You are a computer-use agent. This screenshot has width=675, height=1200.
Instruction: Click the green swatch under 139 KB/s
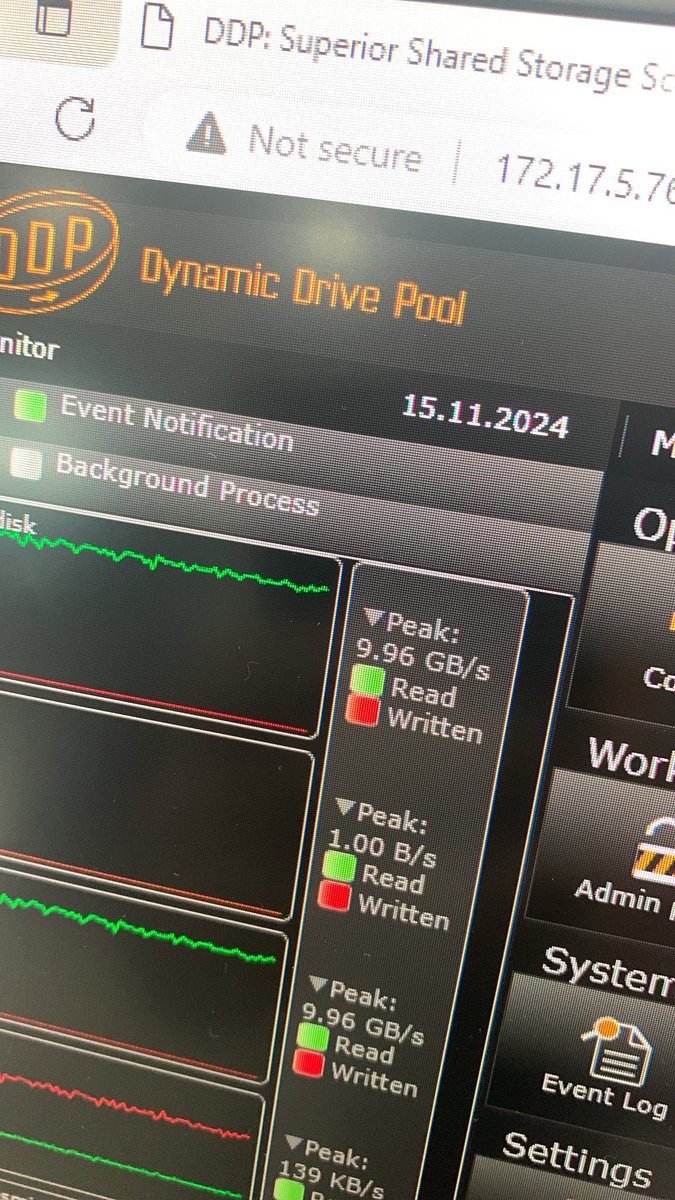pos(289,1190)
